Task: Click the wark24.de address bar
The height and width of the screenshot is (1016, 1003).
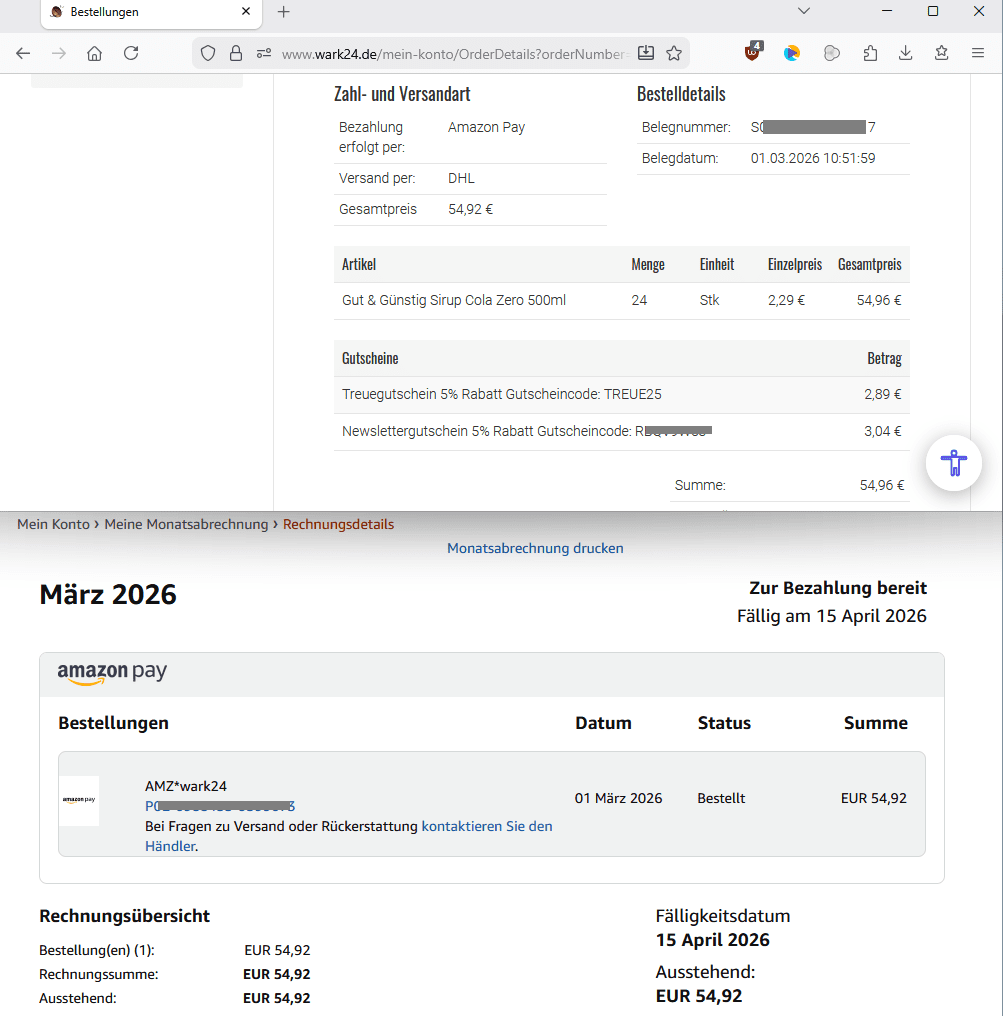Action: tap(450, 53)
